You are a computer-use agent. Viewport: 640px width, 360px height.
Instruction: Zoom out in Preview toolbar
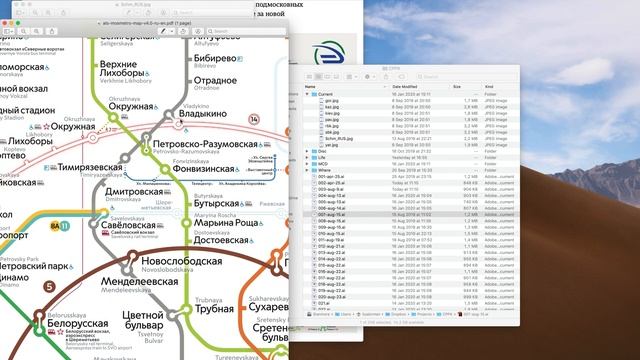coord(24,31)
